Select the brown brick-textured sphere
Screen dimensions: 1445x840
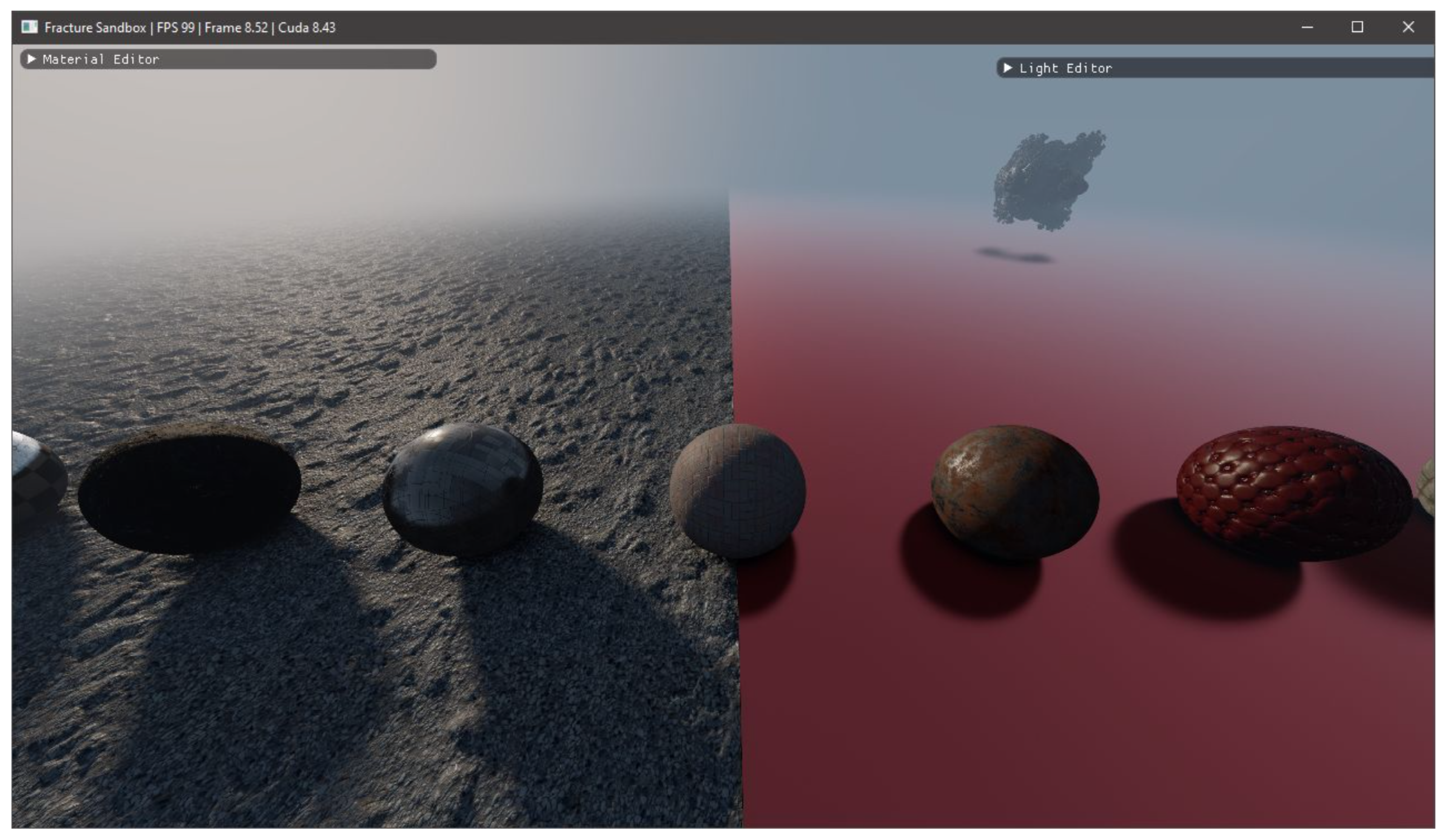coord(737,491)
